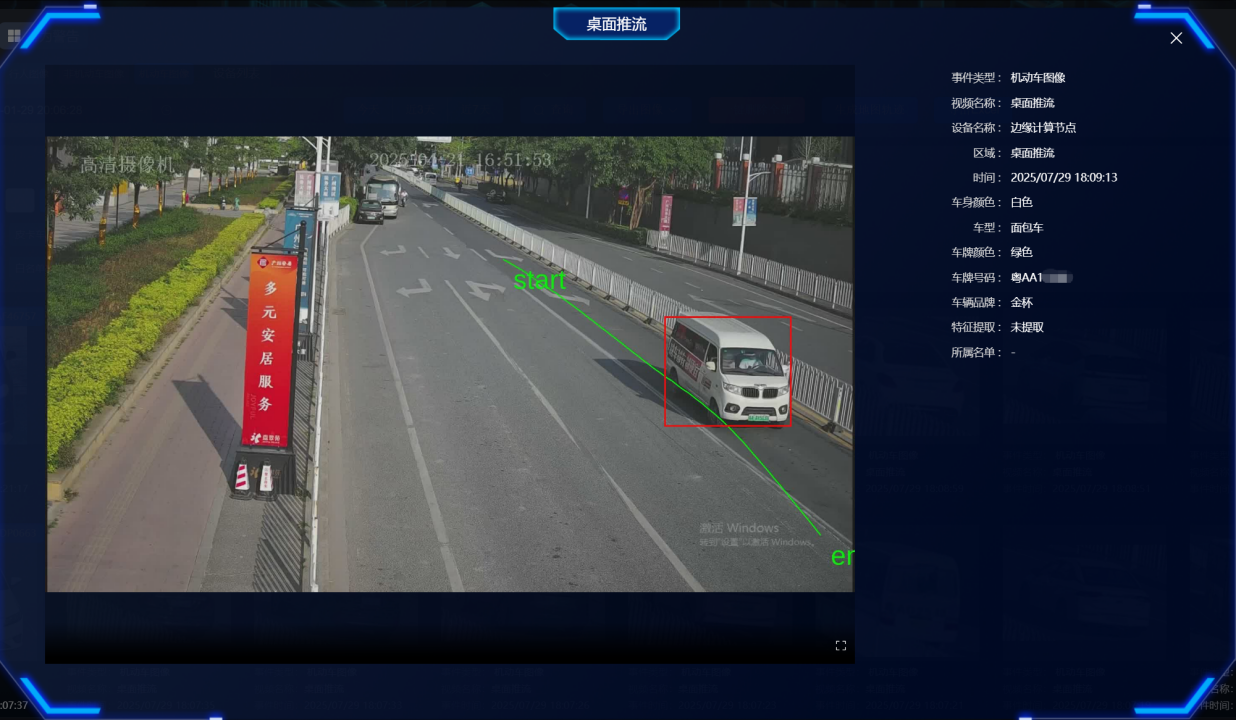The width and height of the screenshot is (1236, 720).
Task: Select the red vehicle detection box
Action: tap(727, 371)
